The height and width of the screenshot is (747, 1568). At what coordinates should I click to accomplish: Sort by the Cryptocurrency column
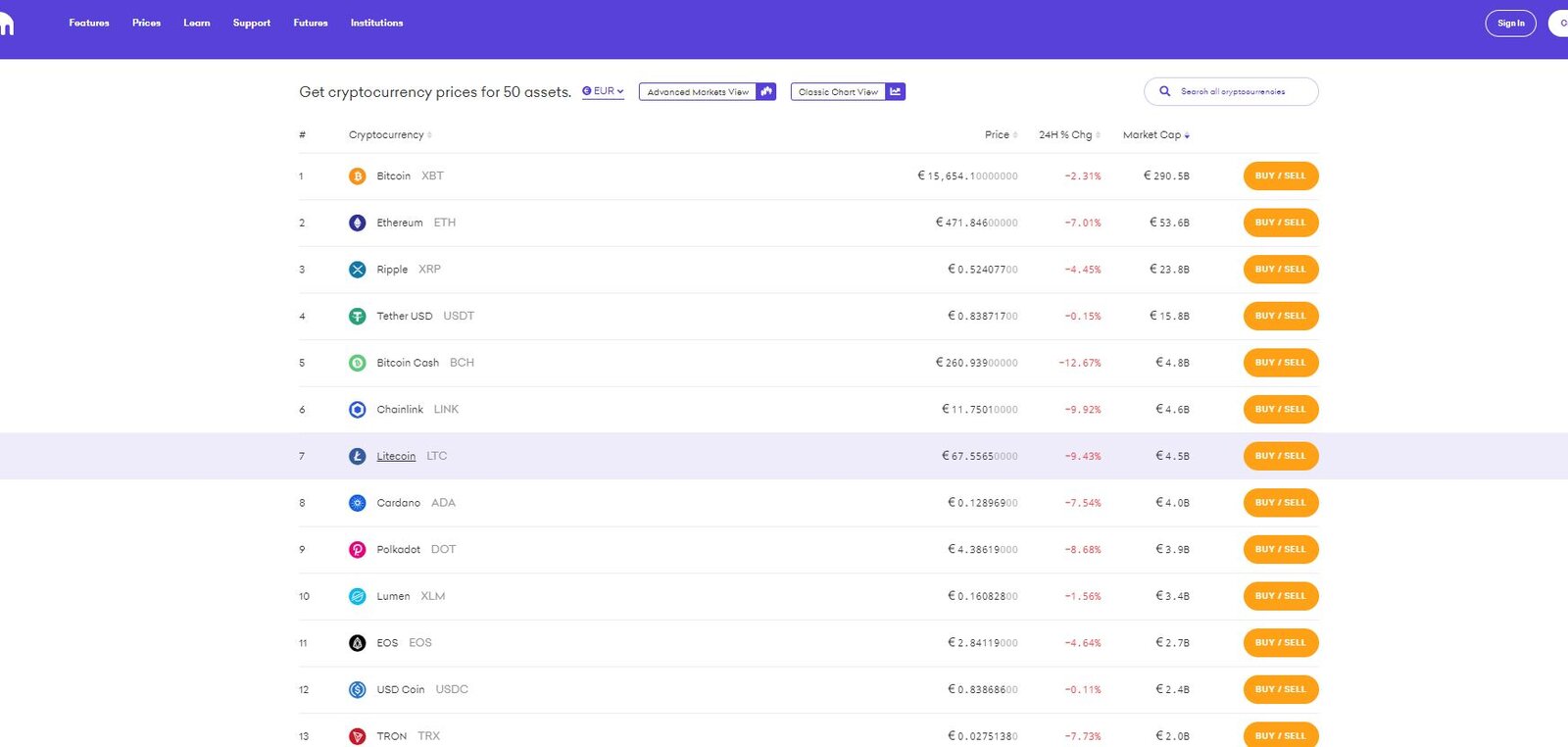390,135
